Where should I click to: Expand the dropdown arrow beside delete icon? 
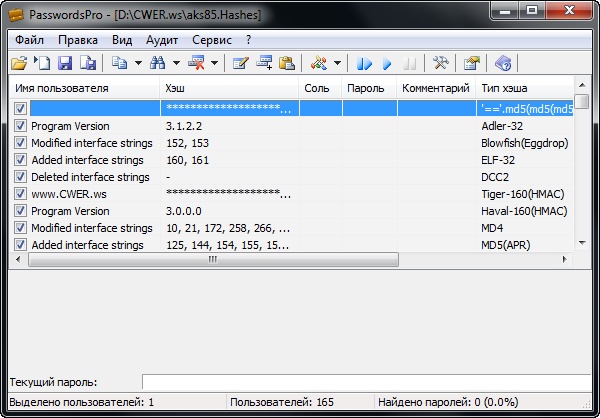point(214,64)
